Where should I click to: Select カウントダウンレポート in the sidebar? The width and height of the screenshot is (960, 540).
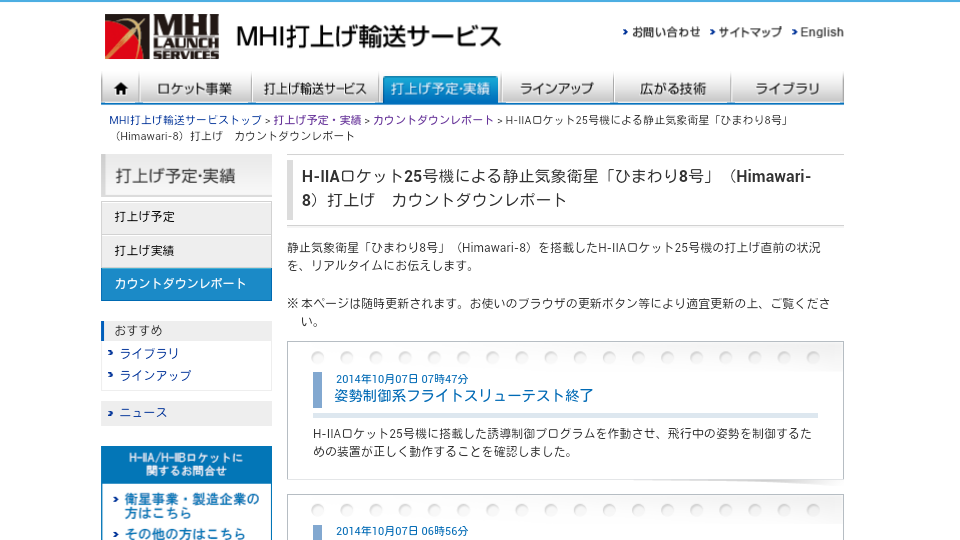pos(186,284)
